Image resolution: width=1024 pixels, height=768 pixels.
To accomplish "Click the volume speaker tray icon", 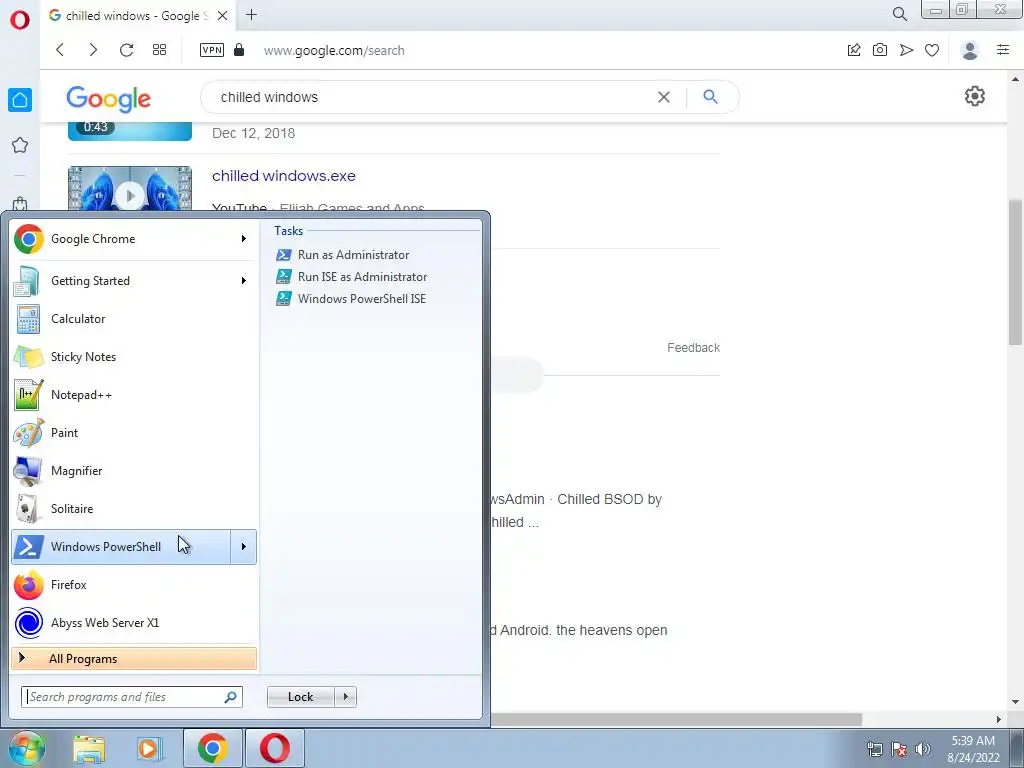I will coord(923,749).
